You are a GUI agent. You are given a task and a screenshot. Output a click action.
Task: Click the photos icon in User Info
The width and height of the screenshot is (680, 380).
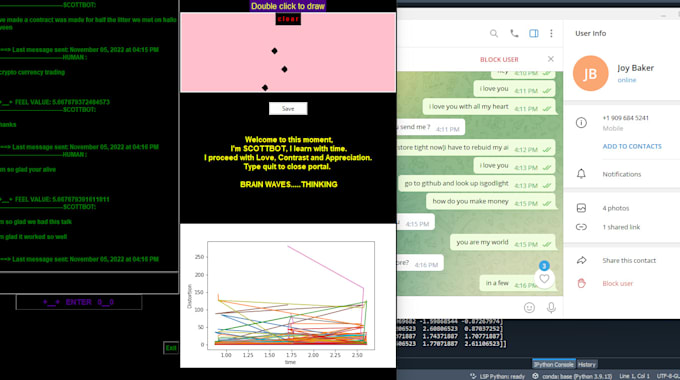(581, 208)
